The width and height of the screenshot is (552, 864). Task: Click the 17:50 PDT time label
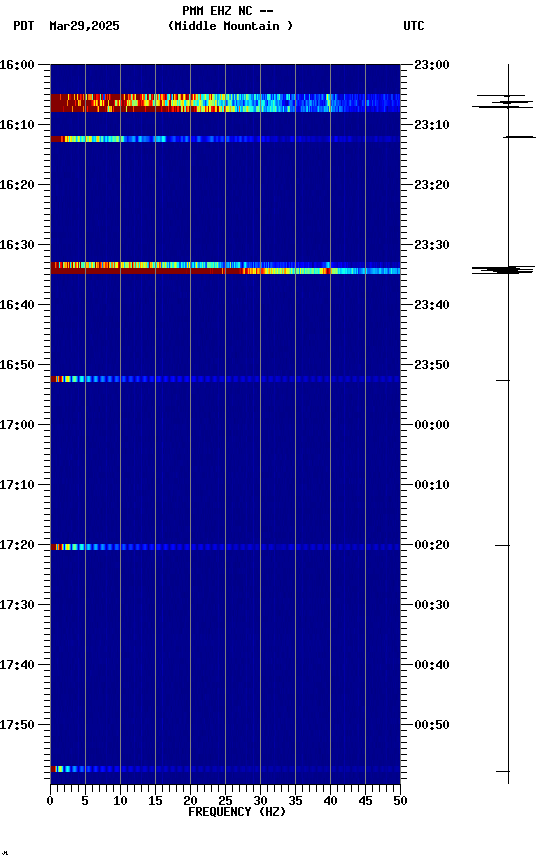click(x=17, y=725)
